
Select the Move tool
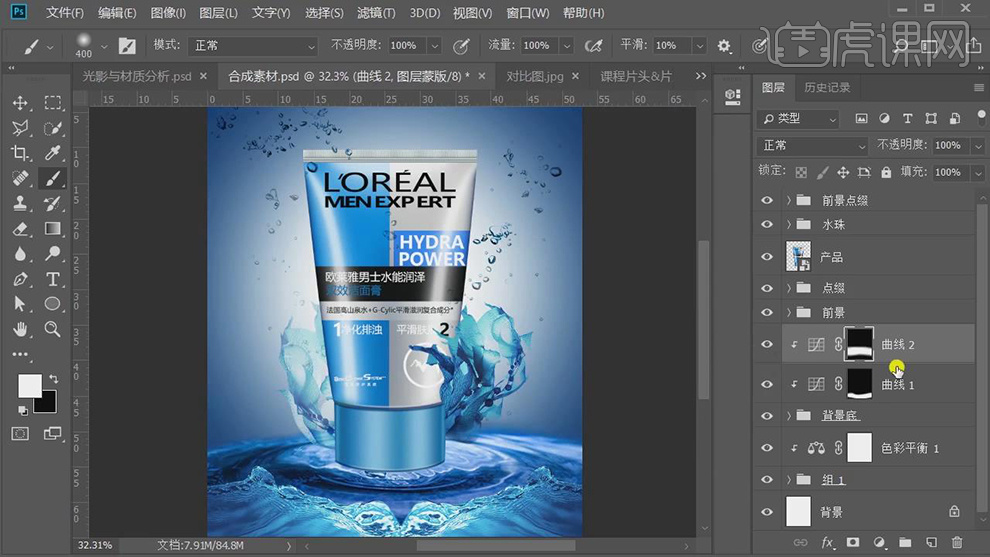pyautogui.click(x=20, y=103)
